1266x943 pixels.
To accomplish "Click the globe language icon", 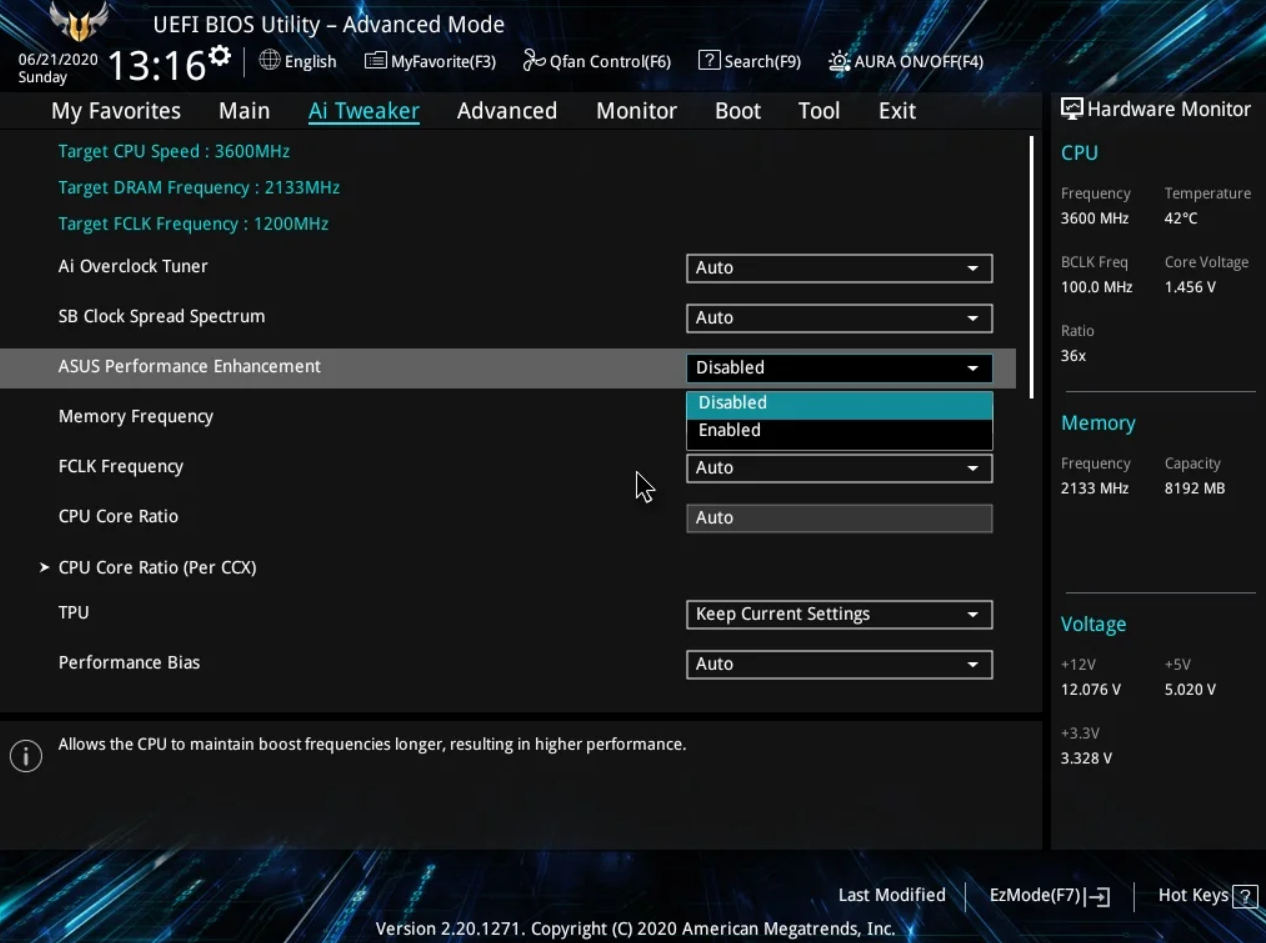I will click(269, 60).
